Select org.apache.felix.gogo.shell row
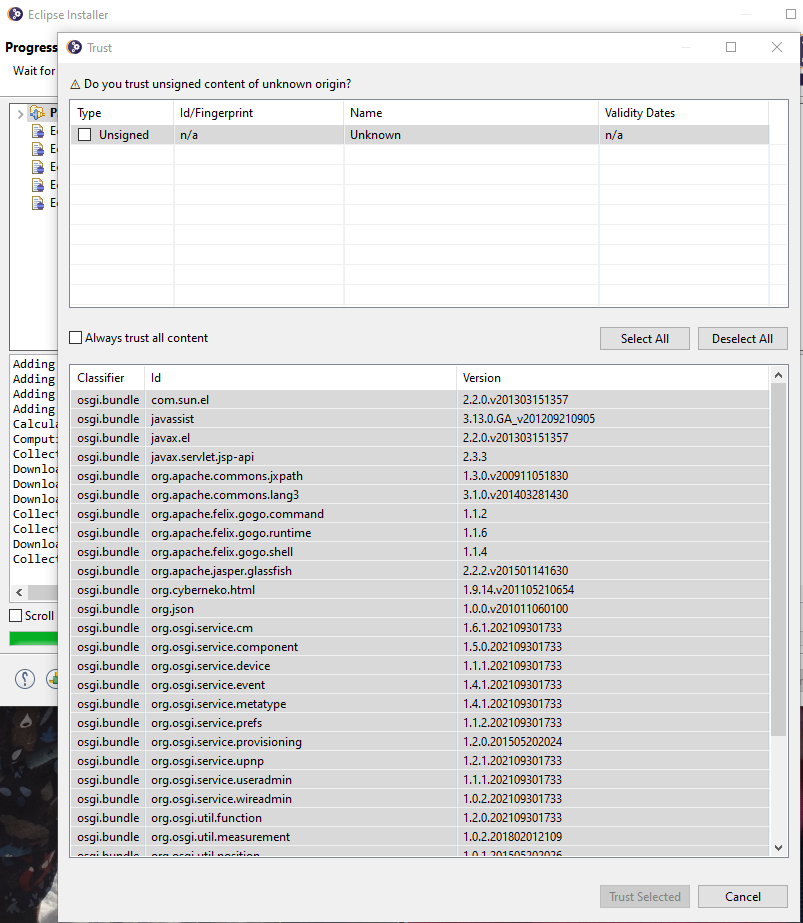803x923 pixels. point(420,552)
